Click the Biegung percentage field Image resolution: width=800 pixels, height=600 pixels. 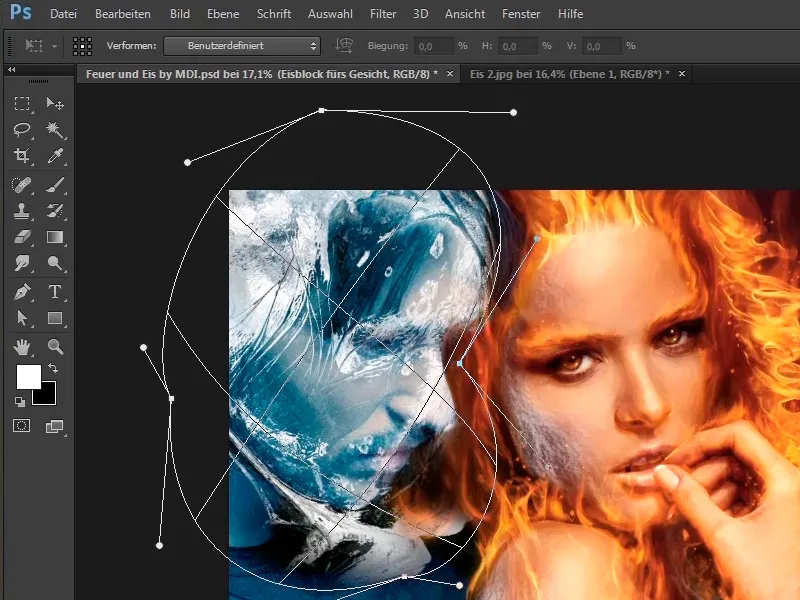point(433,46)
